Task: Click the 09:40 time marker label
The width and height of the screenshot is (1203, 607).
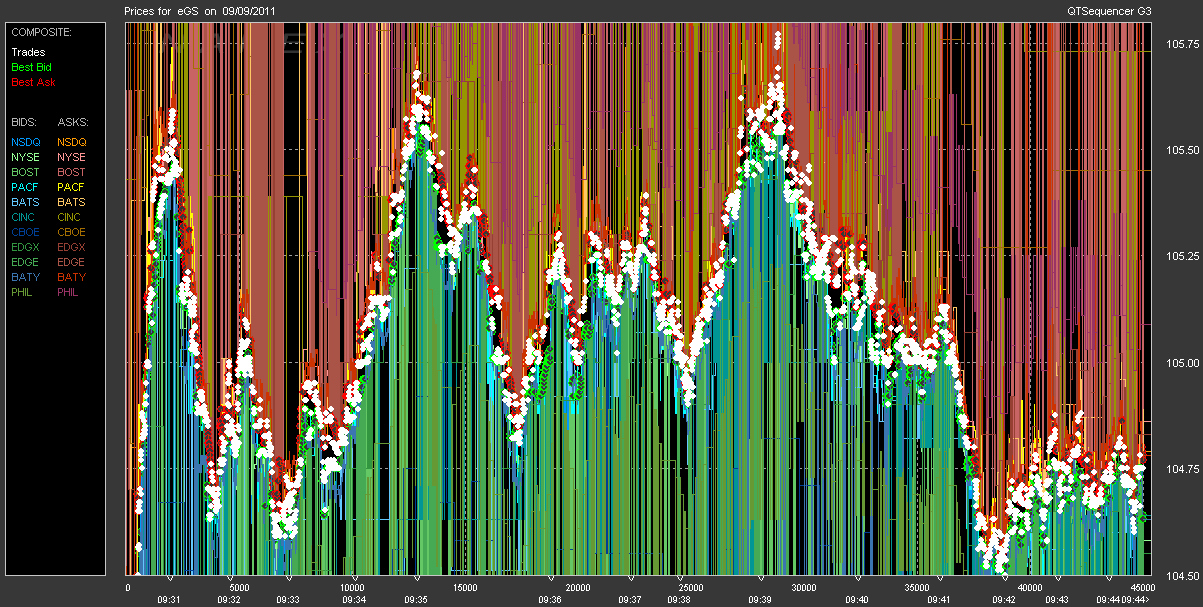Action: point(857,600)
